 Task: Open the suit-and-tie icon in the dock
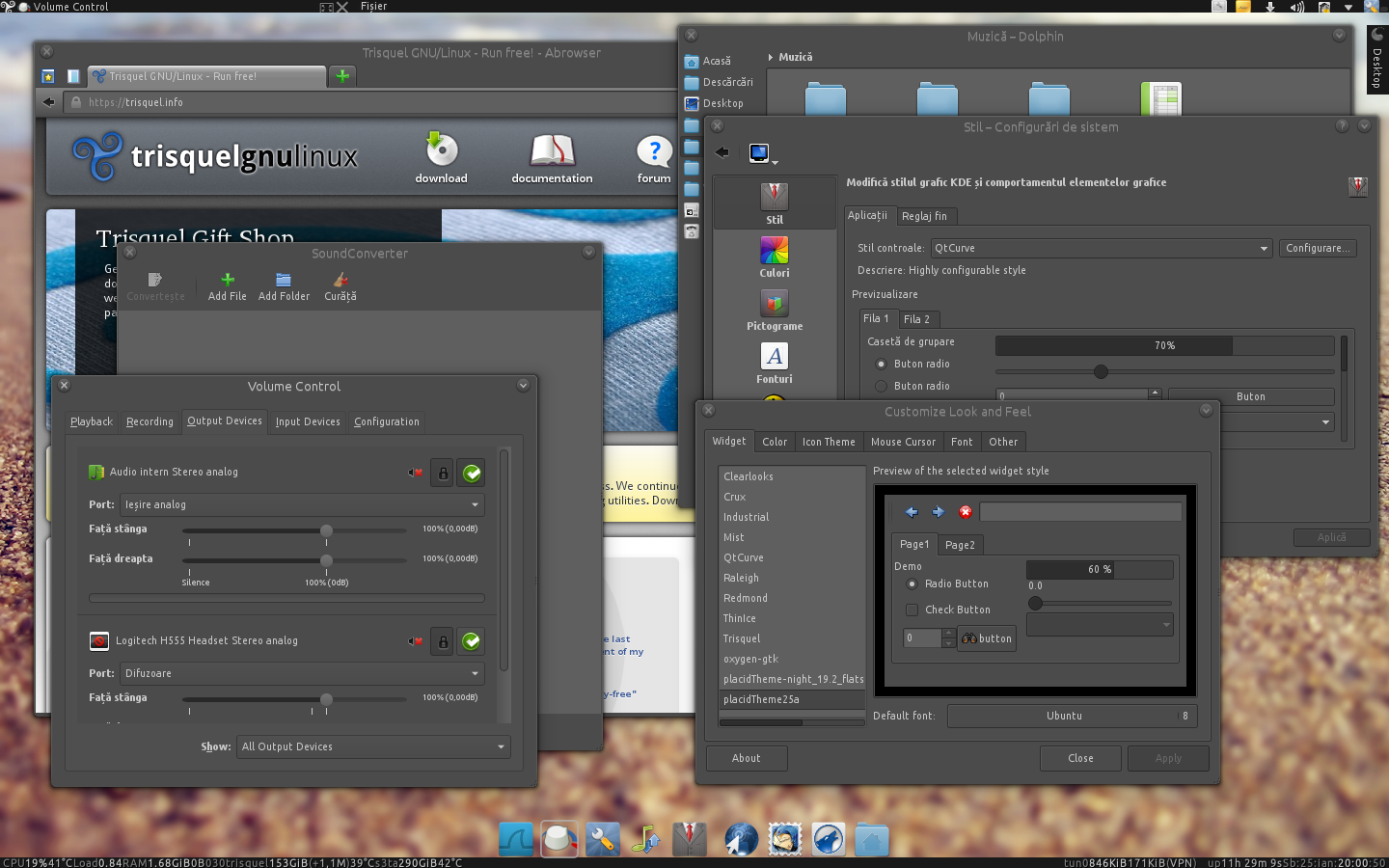pyautogui.click(x=689, y=839)
